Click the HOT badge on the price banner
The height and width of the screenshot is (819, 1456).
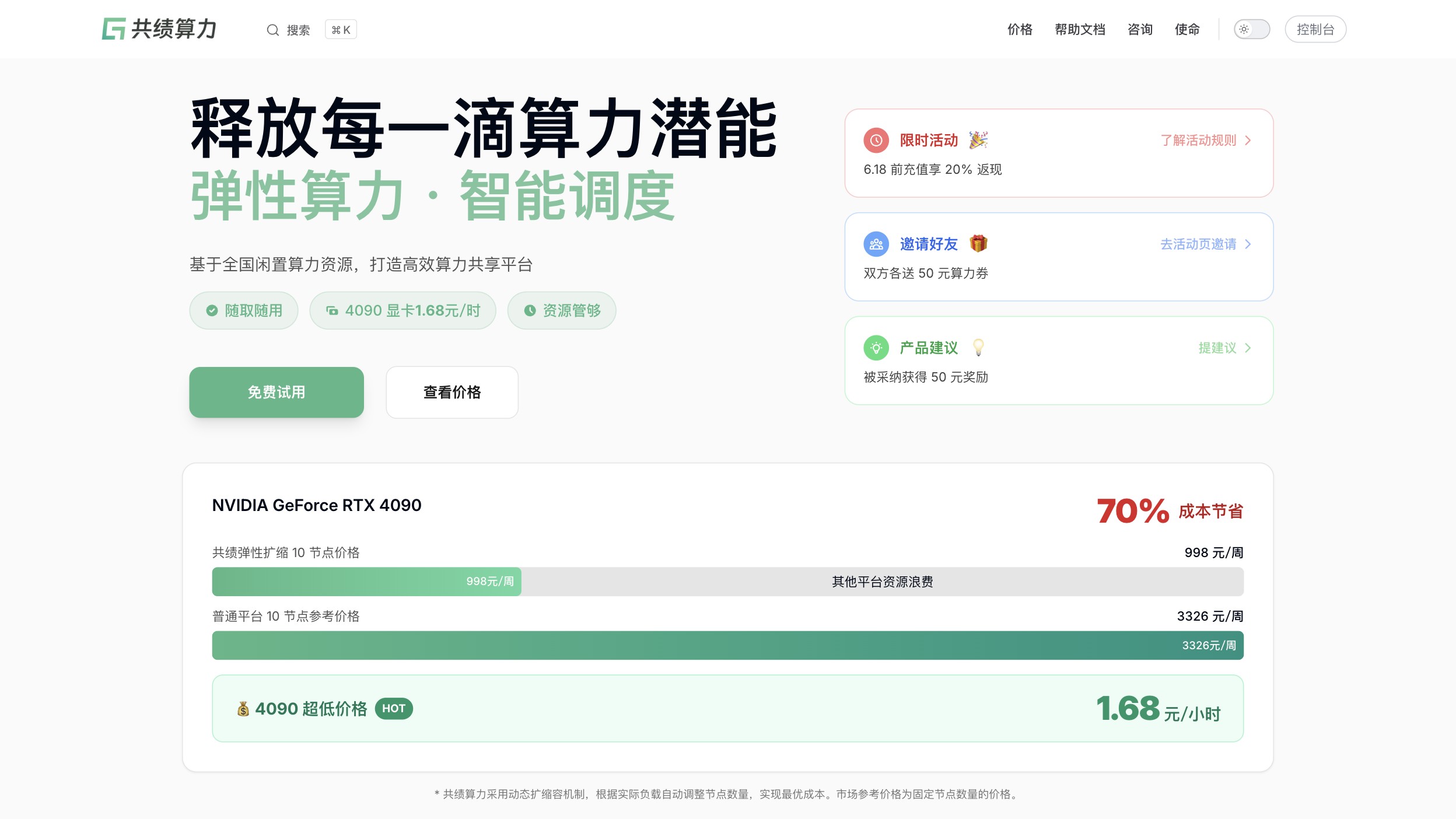pos(394,708)
